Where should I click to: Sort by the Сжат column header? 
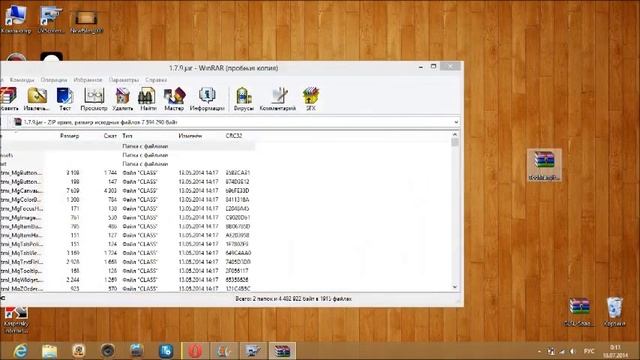click(x=110, y=136)
